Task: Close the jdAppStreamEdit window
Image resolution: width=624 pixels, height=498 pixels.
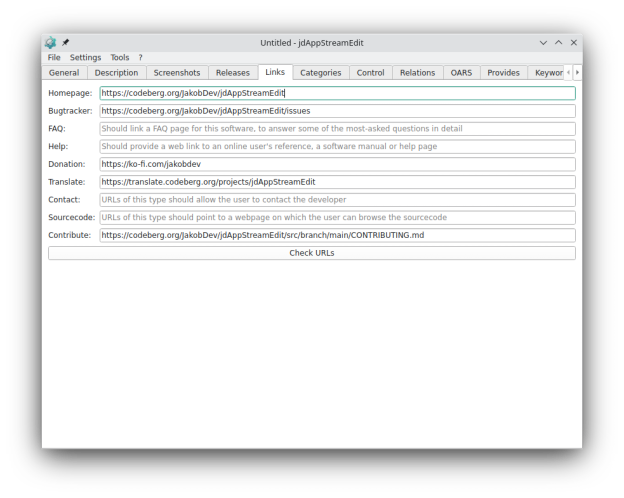Action: point(573,43)
